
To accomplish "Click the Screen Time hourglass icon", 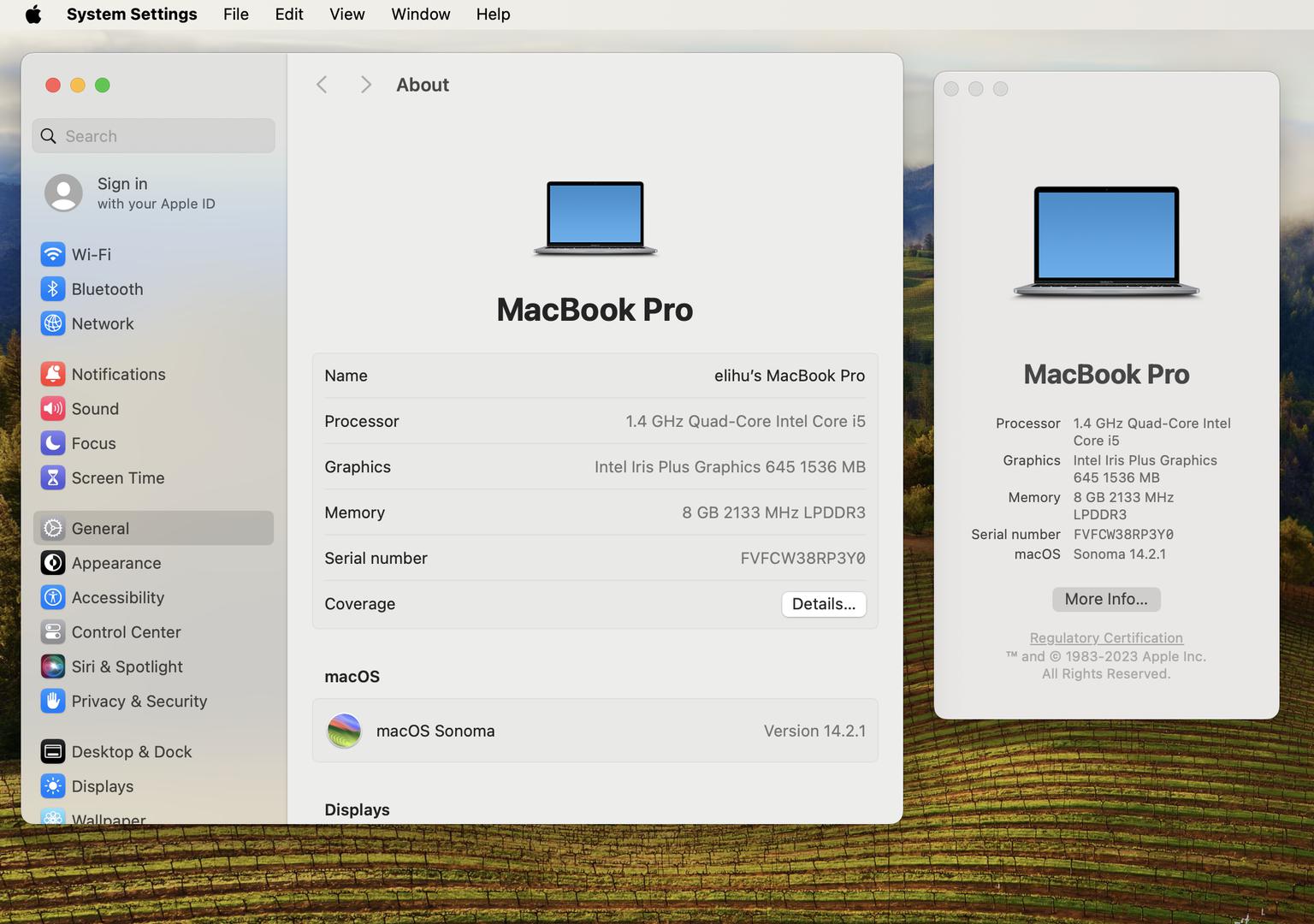I will (x=52, y=477).
